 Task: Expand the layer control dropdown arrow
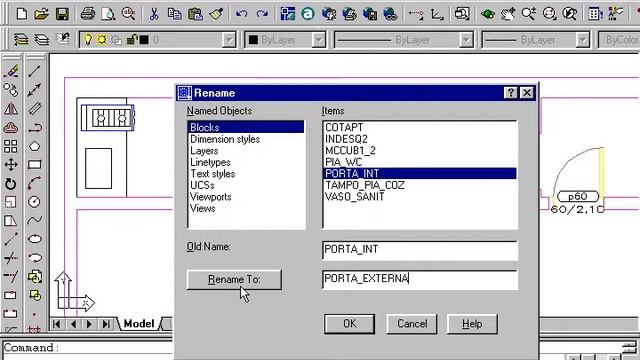229,40
